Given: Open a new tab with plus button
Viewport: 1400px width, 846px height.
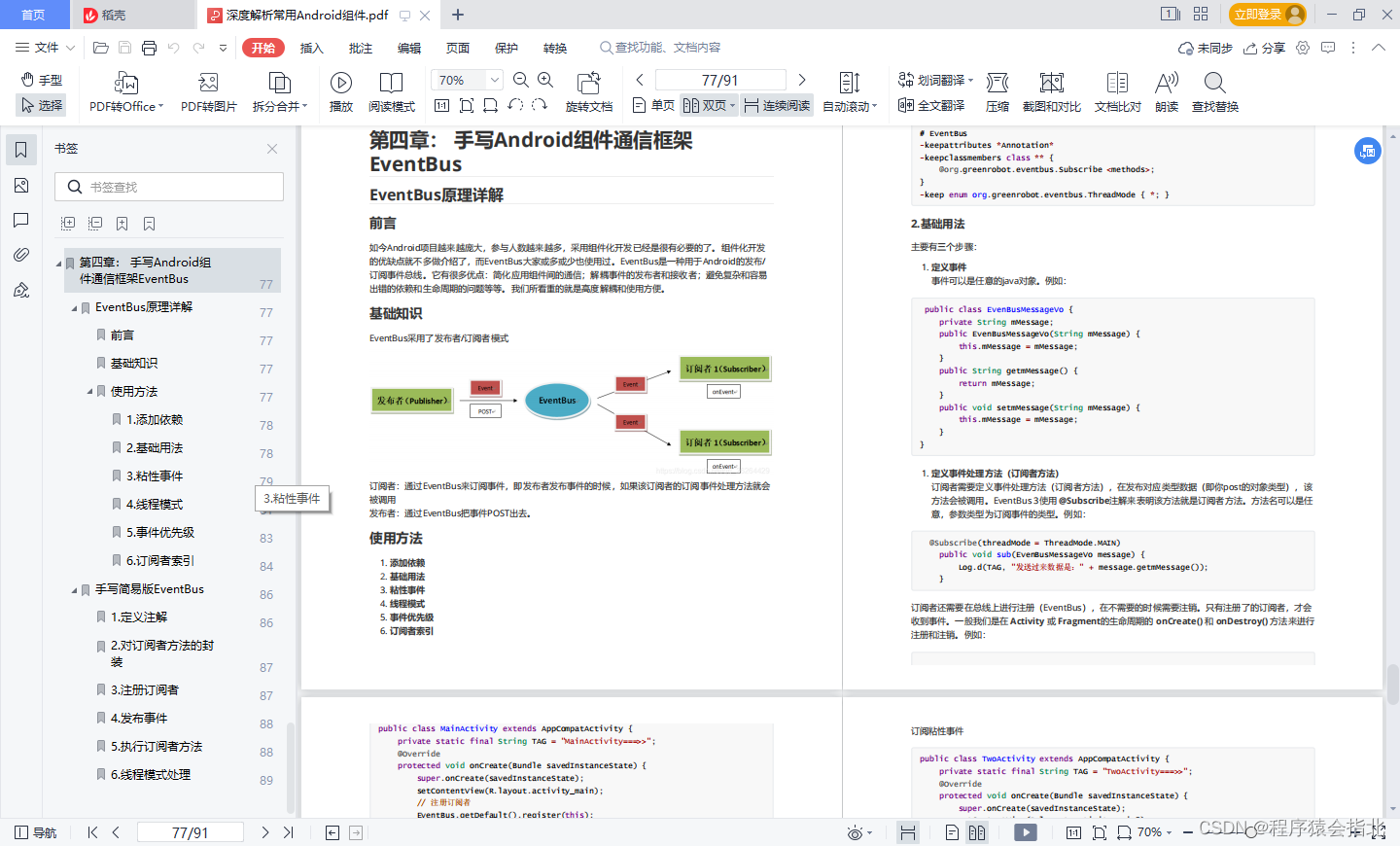Looking at the screenshot, I should (x=458, y=15).
